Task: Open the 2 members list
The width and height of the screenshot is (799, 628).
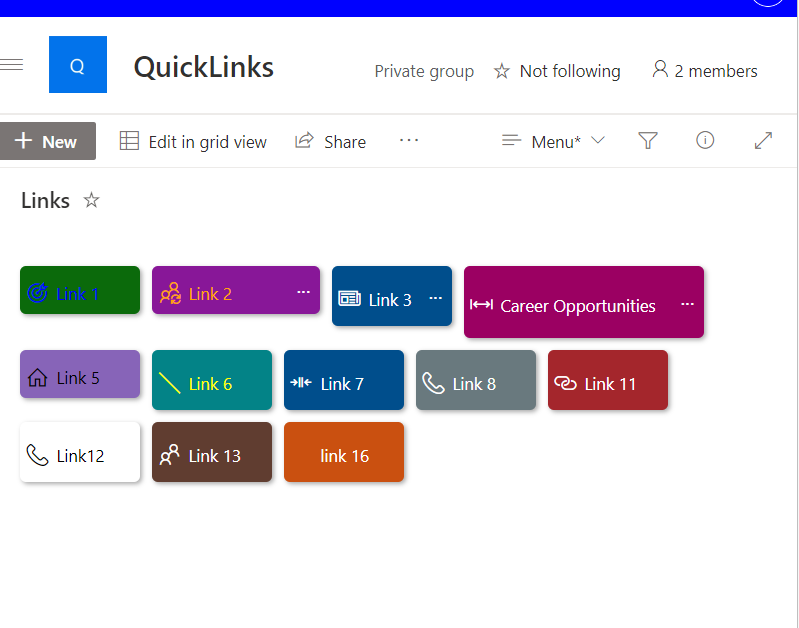Action: (x=705, y=71)
